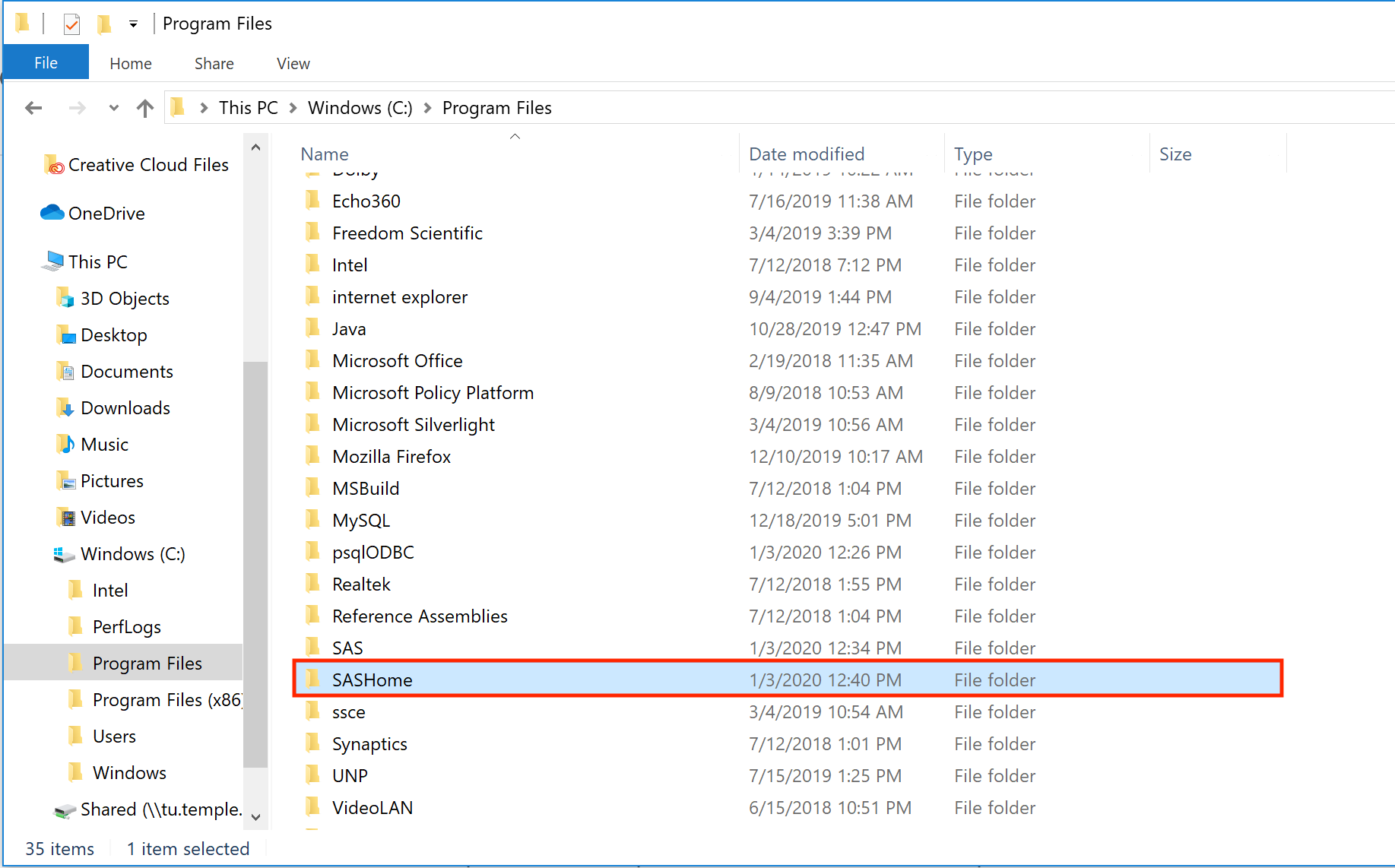Open the File ribbon tab
The width and height of the screenshot is (1395, 868).
(x=46, y=63)
